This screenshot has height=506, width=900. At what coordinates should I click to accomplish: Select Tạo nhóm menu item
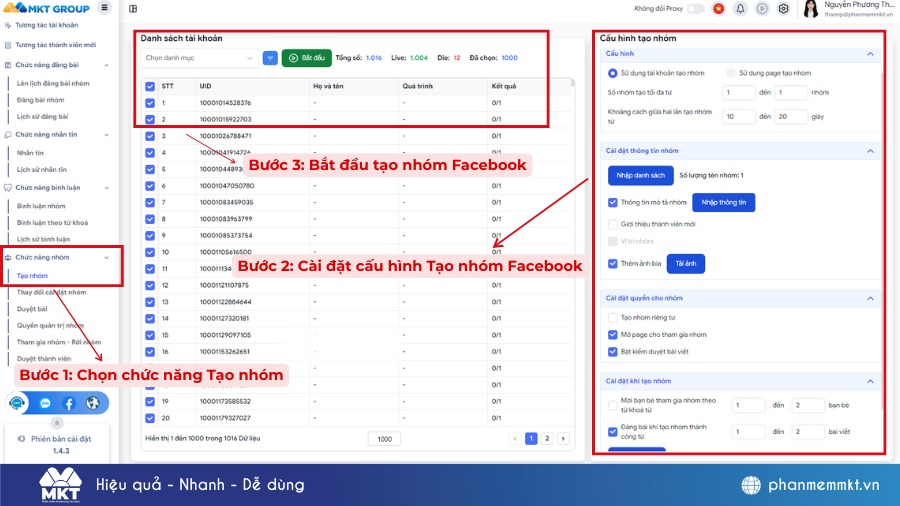click(32, 276)
